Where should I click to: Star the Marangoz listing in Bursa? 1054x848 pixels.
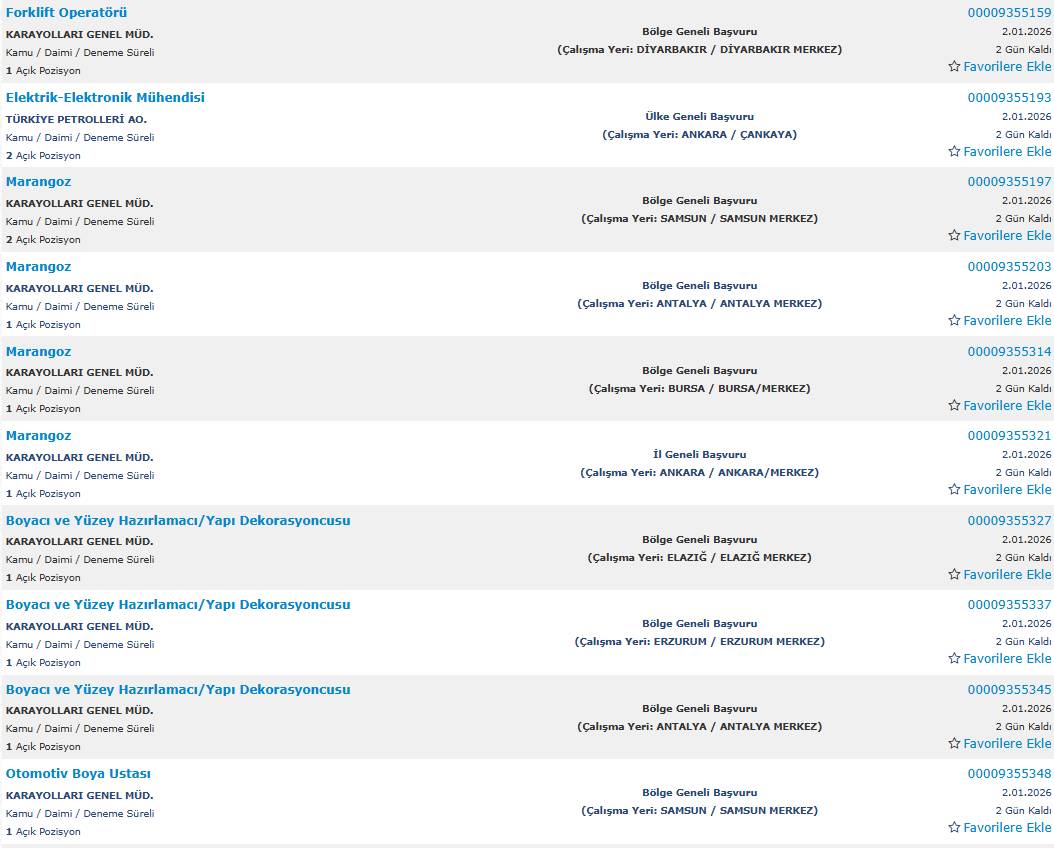954,406
